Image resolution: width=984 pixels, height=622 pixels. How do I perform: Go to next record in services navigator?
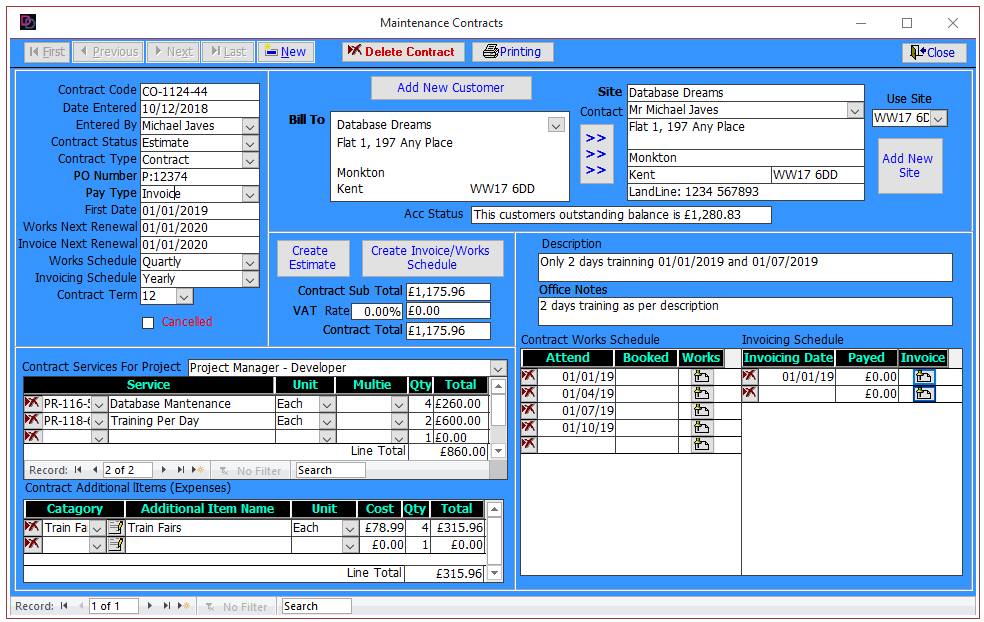pyautogui.click(x=164, y=469)
